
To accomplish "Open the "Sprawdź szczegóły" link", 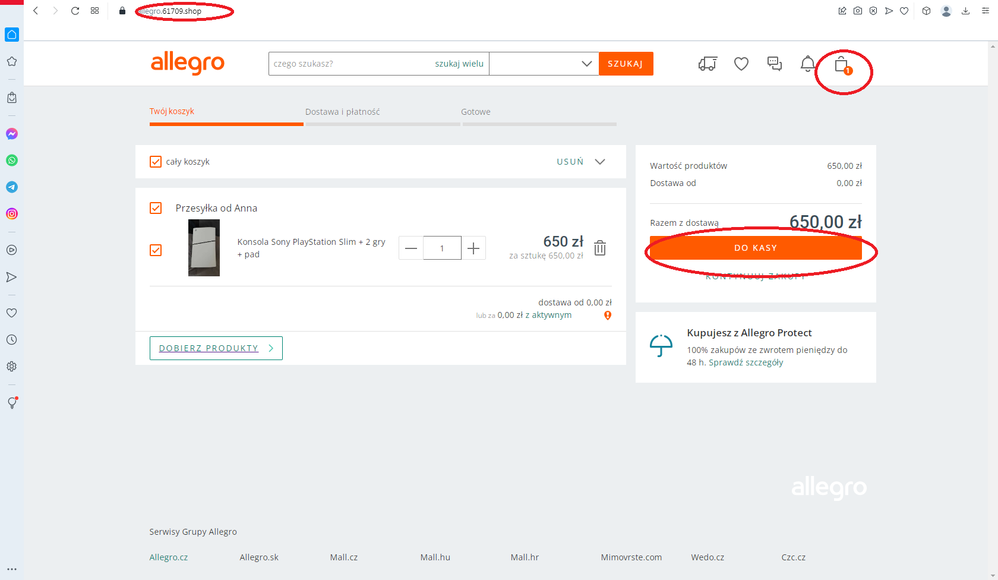I will (746, 363).
